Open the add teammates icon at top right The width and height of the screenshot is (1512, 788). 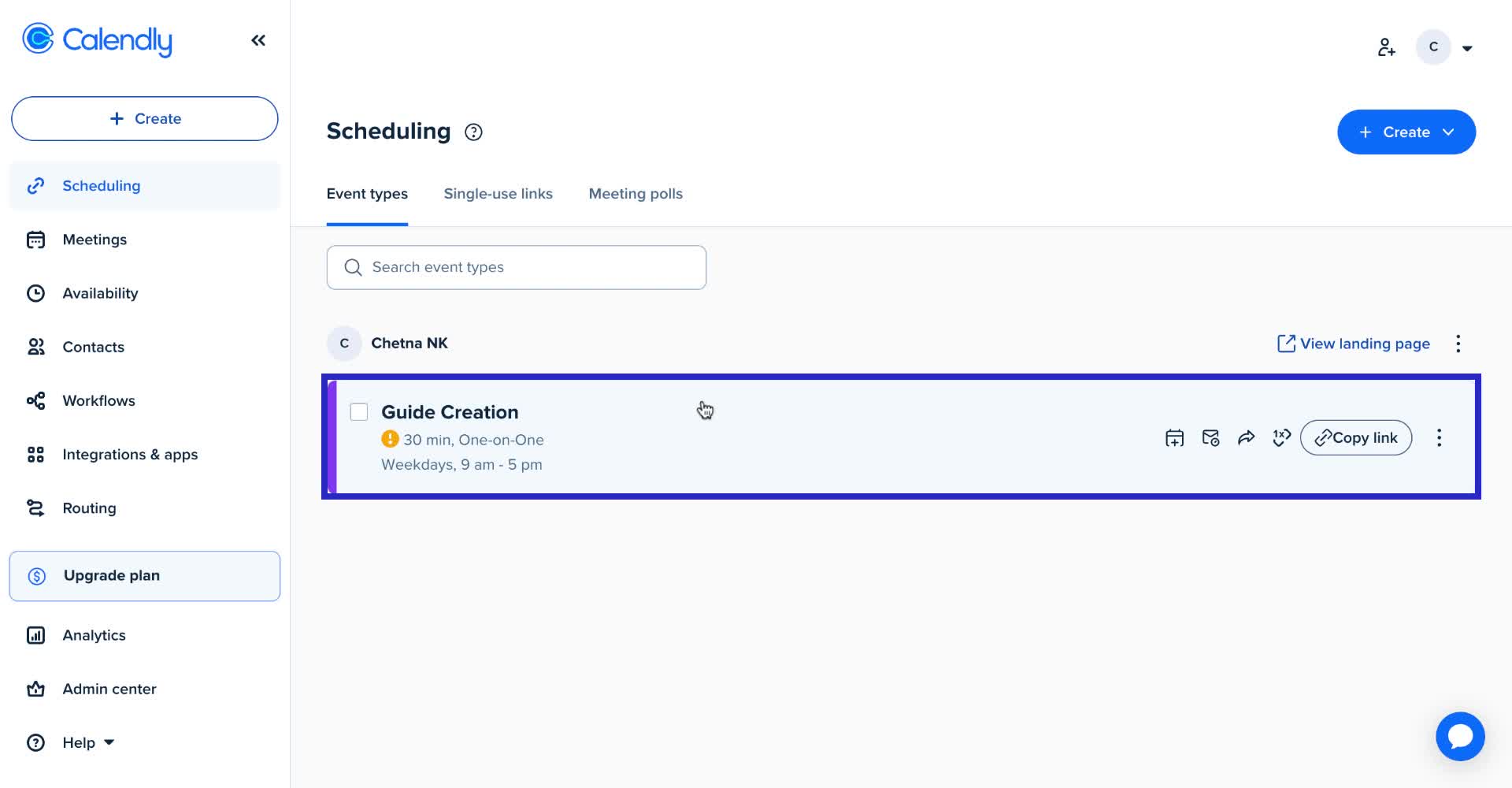tap(1386, 46)
